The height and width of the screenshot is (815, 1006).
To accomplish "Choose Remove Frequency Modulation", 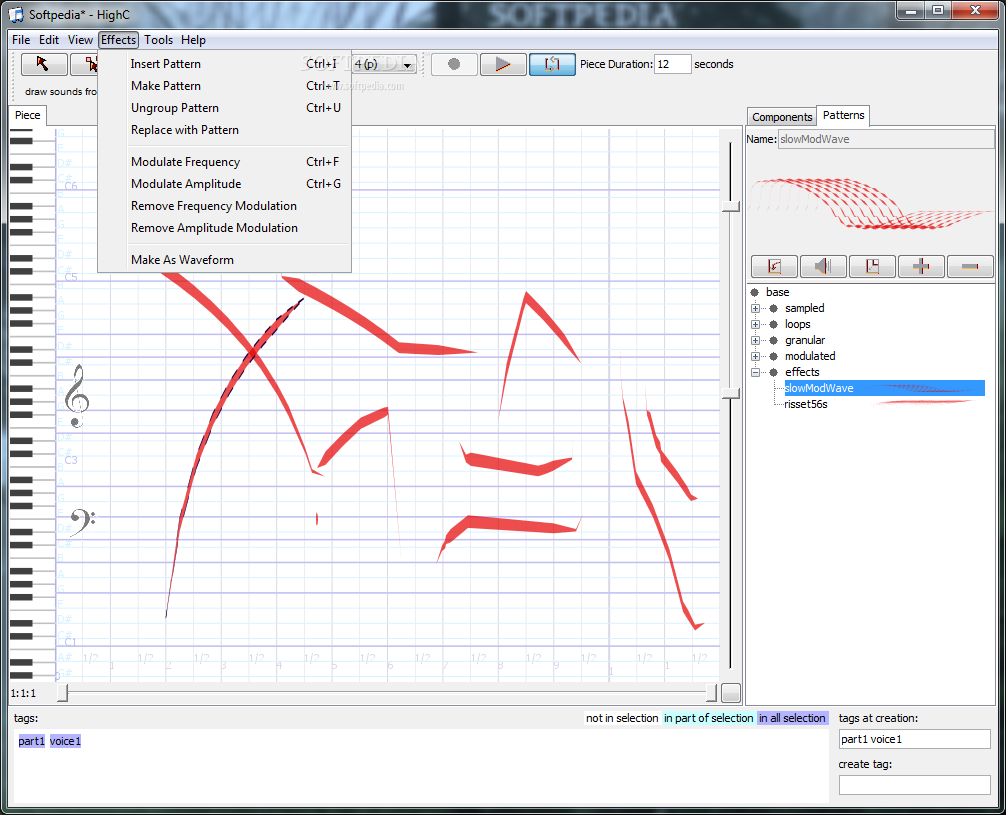I will point(225,206).
